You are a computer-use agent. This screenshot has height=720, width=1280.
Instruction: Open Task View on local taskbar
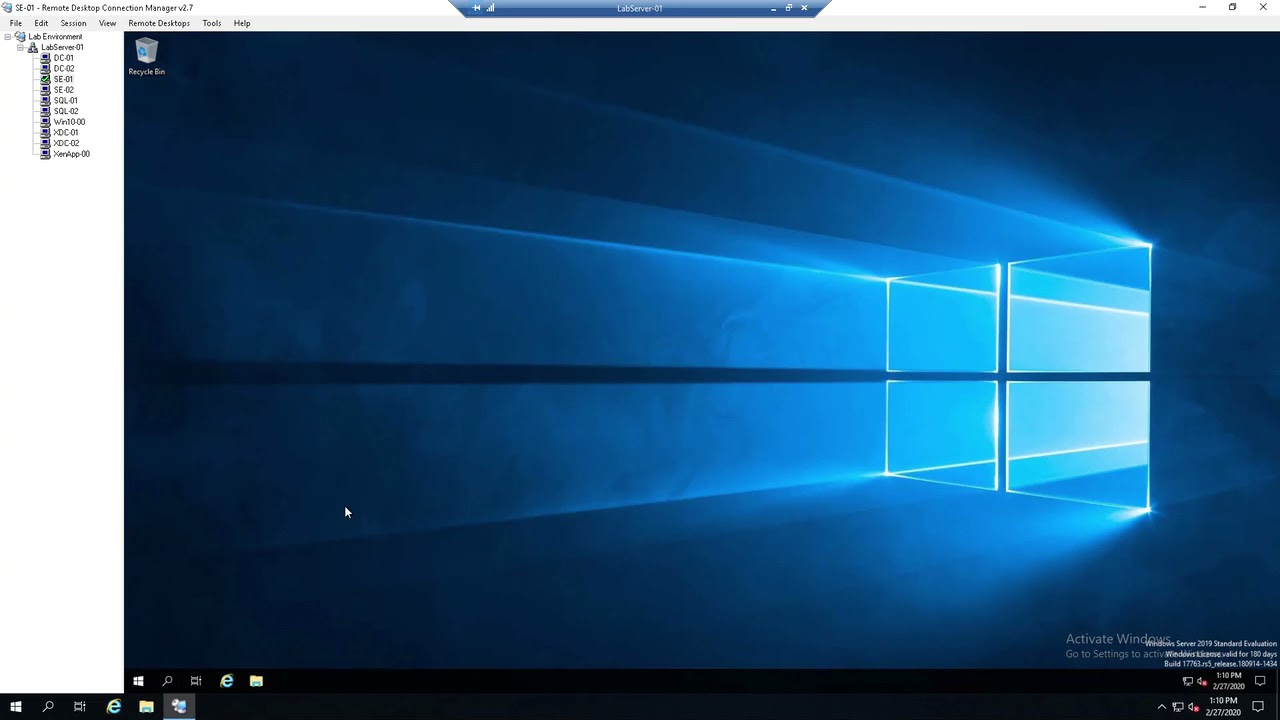[x=80, y=707]
